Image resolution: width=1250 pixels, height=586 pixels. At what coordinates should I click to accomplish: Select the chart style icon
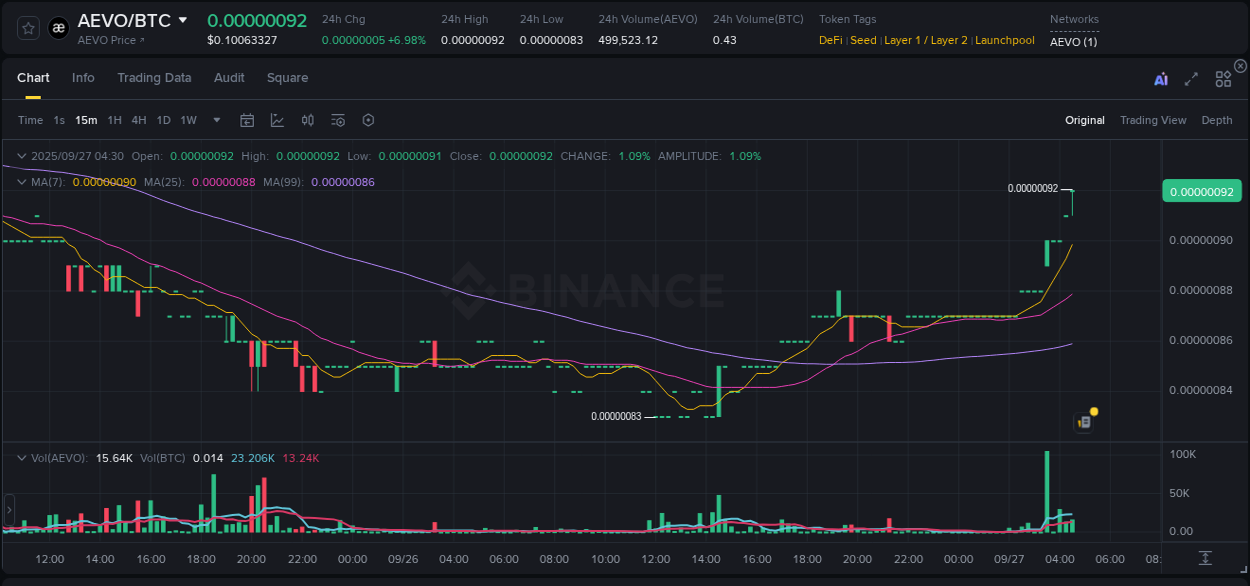(x=277, y=120)
